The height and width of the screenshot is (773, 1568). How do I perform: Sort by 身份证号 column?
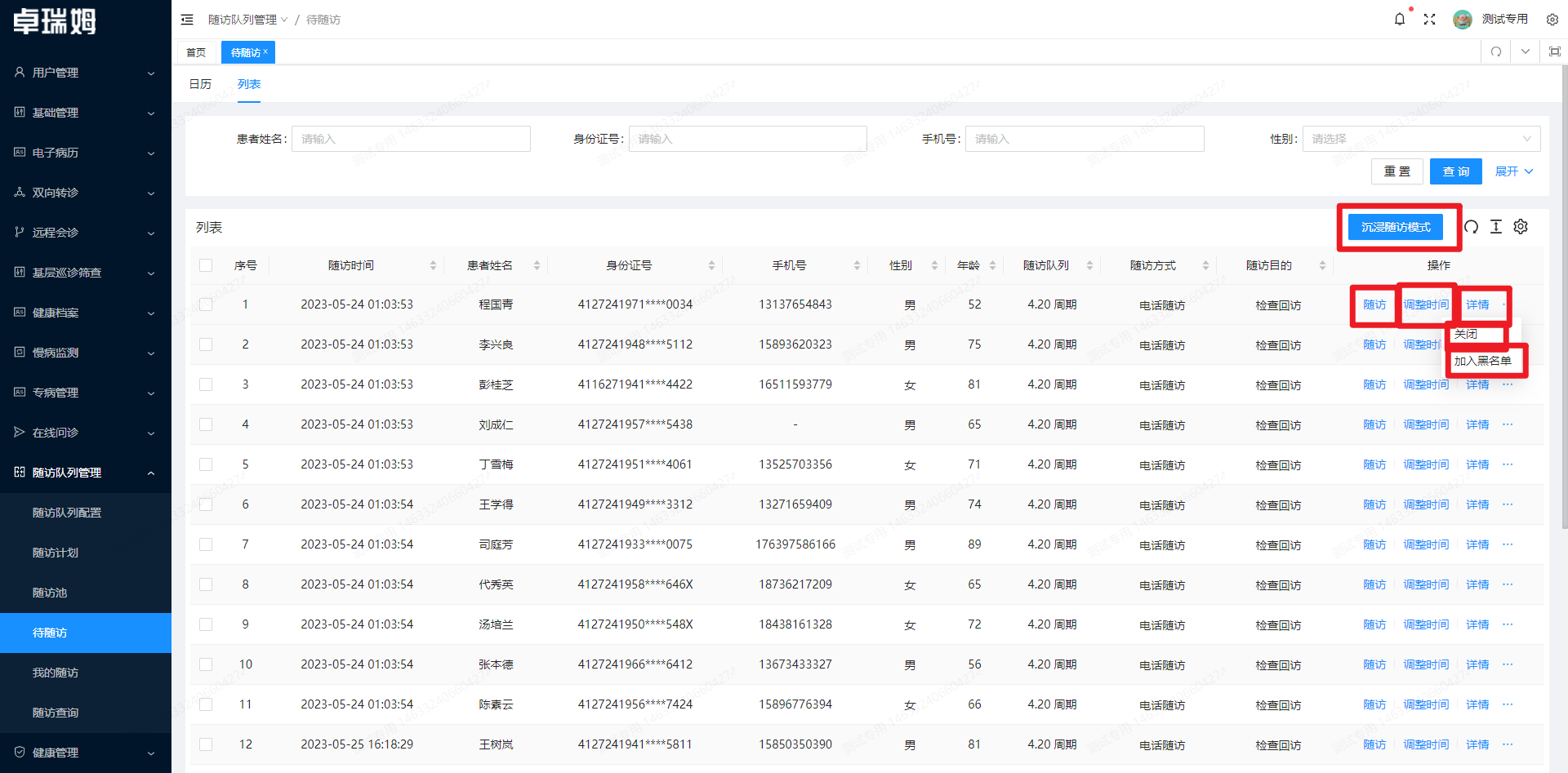[711, 265]
